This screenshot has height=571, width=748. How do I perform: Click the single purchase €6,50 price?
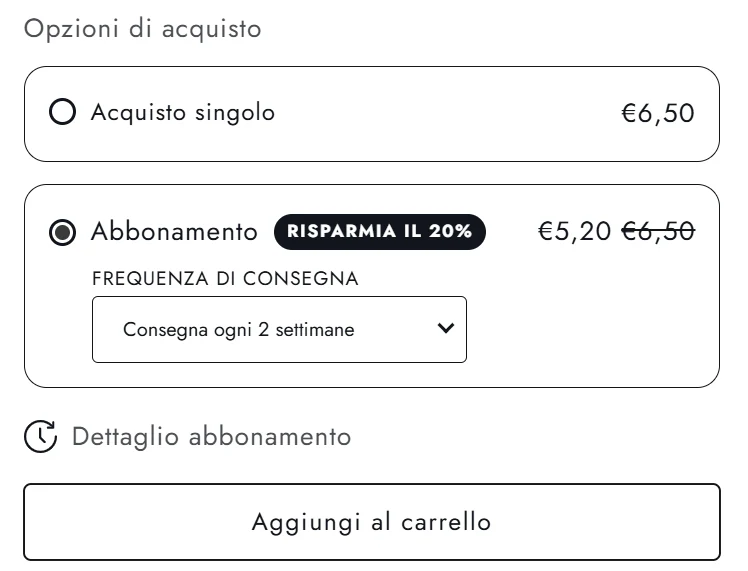tap(658, 113)
